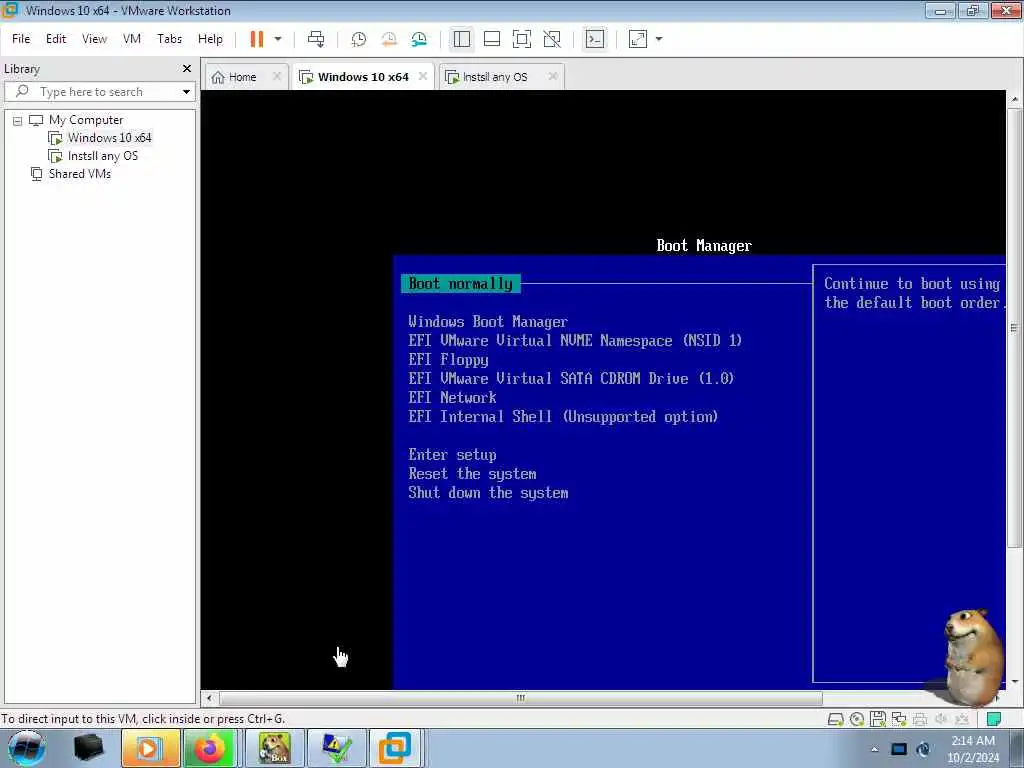Switch to the Instsll any OS tab
The width and height of the screenshot is (1024, 768).
pyautogui.click(x=494, y=77)
